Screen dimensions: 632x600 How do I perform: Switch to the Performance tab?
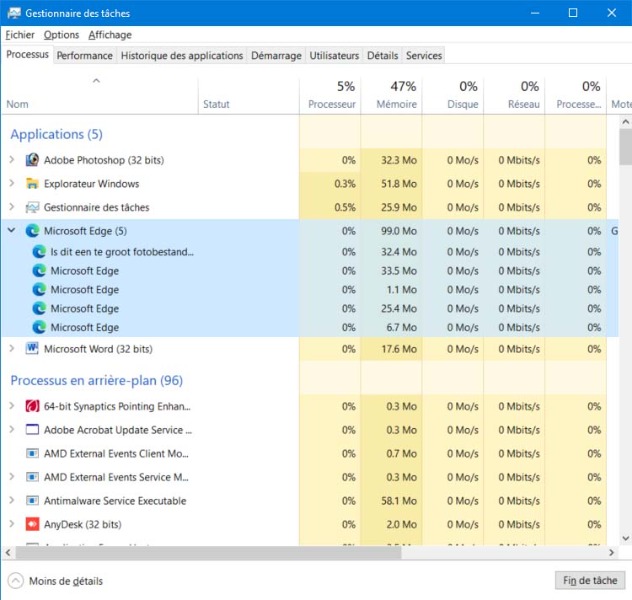click(84, 56)
